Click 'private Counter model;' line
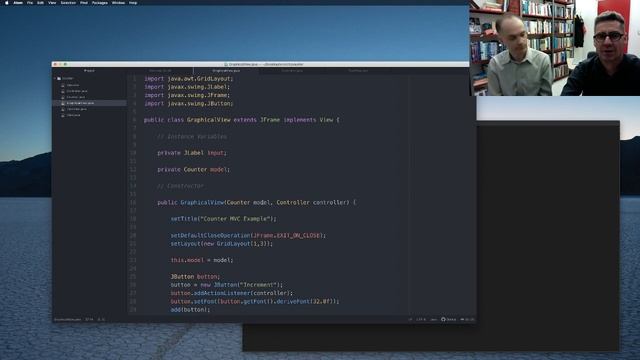 point(193,169)
